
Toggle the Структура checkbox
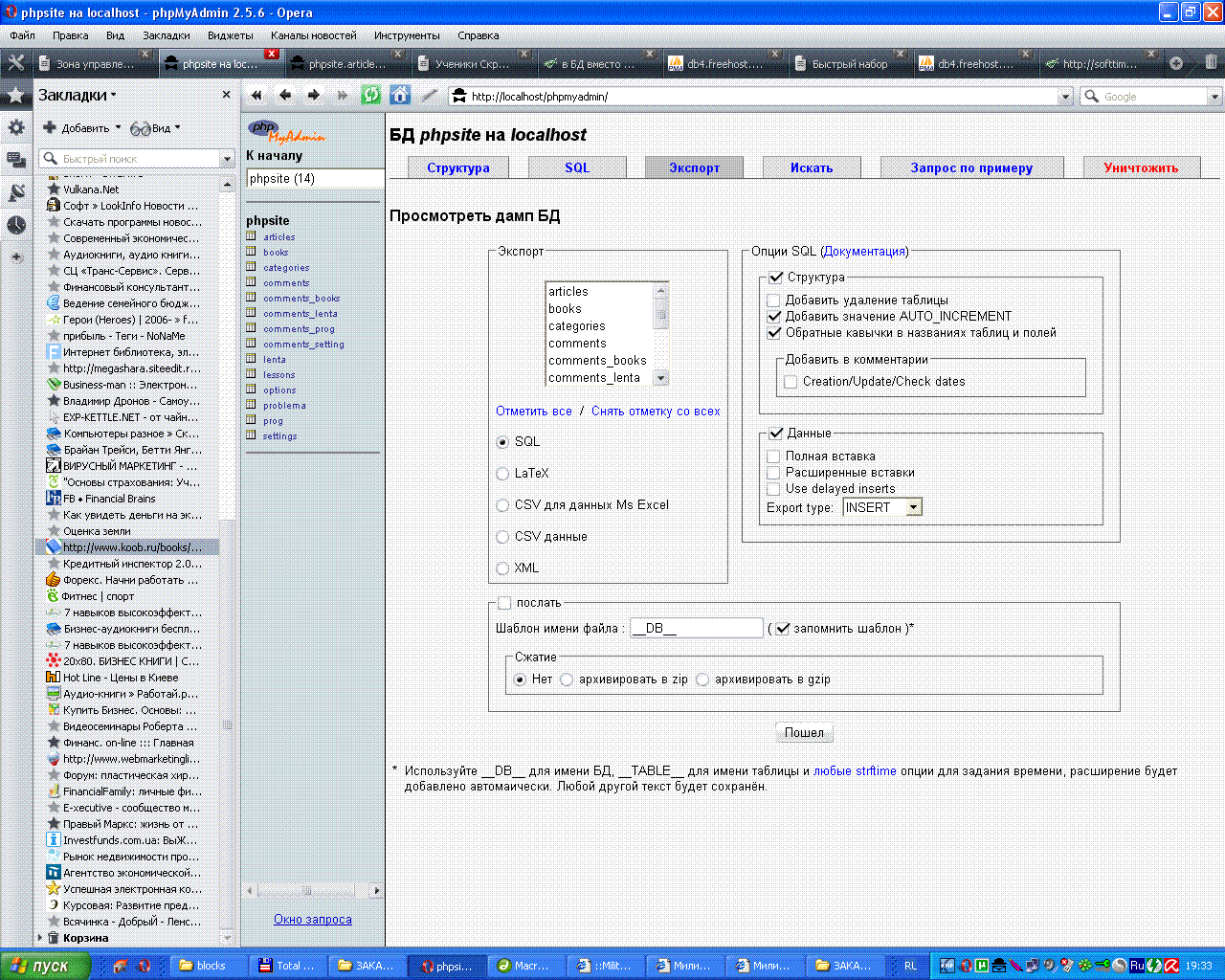click(776, 278)
